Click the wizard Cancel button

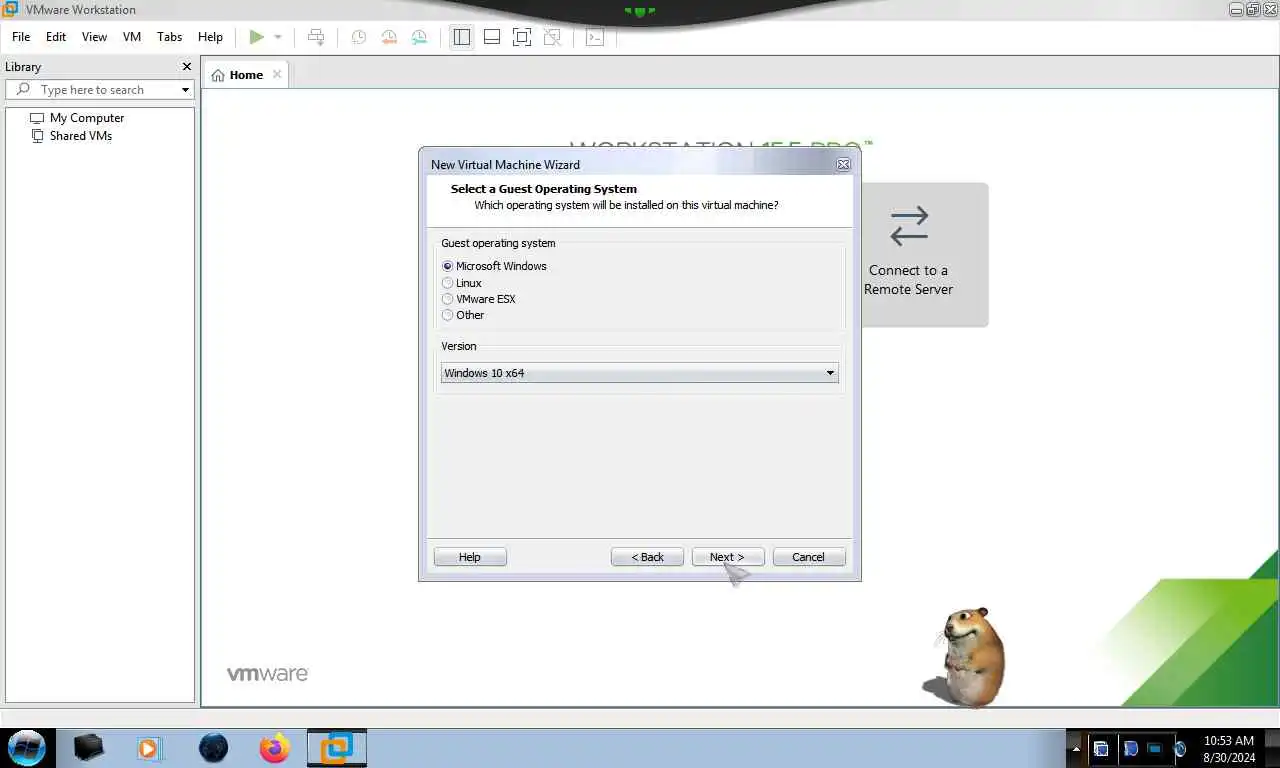[x=809, y=557]
